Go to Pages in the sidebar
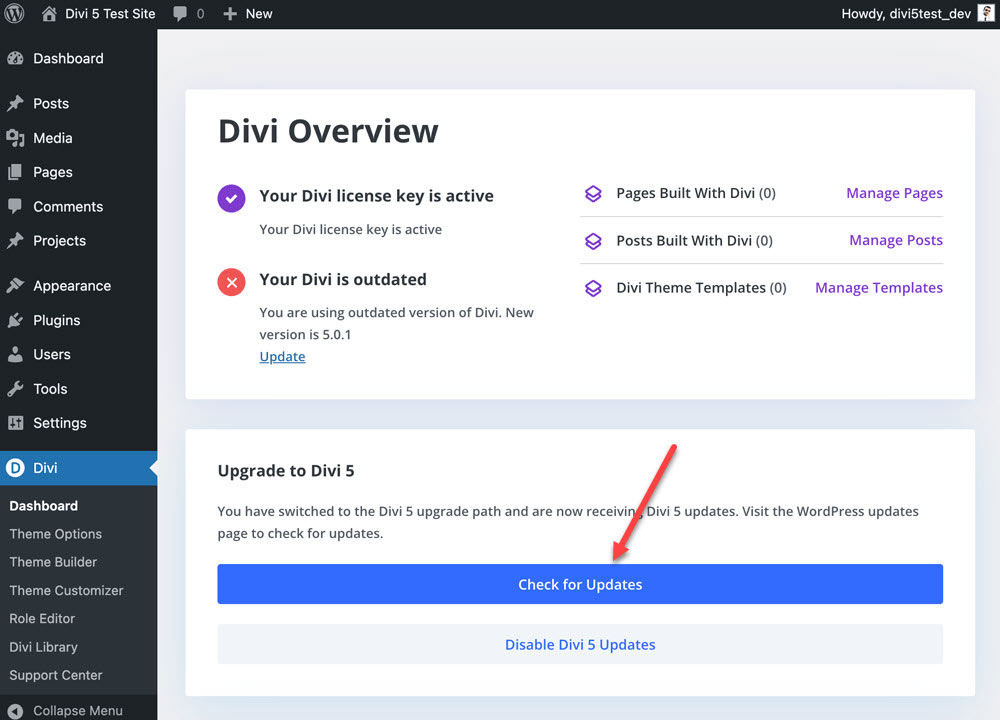The image size is (1000, 720). 78,172
